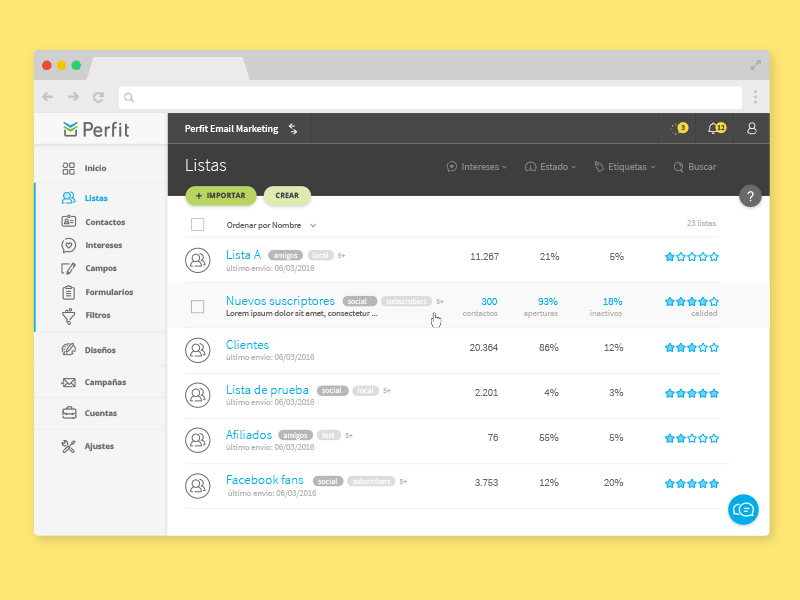Click the browser address bar
800x600 pixels.
(430, 97)
